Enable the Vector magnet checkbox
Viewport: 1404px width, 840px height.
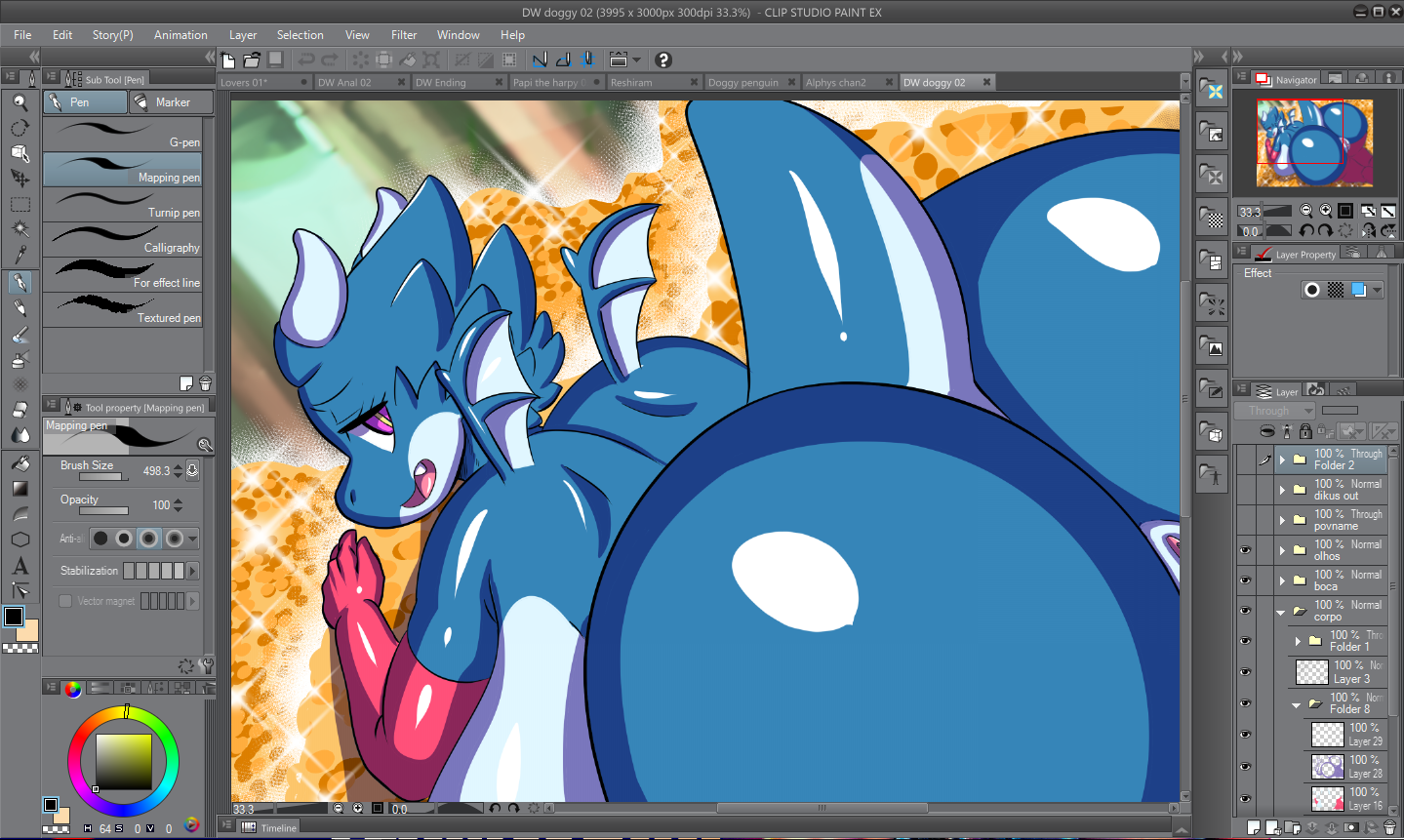[65, 601]
